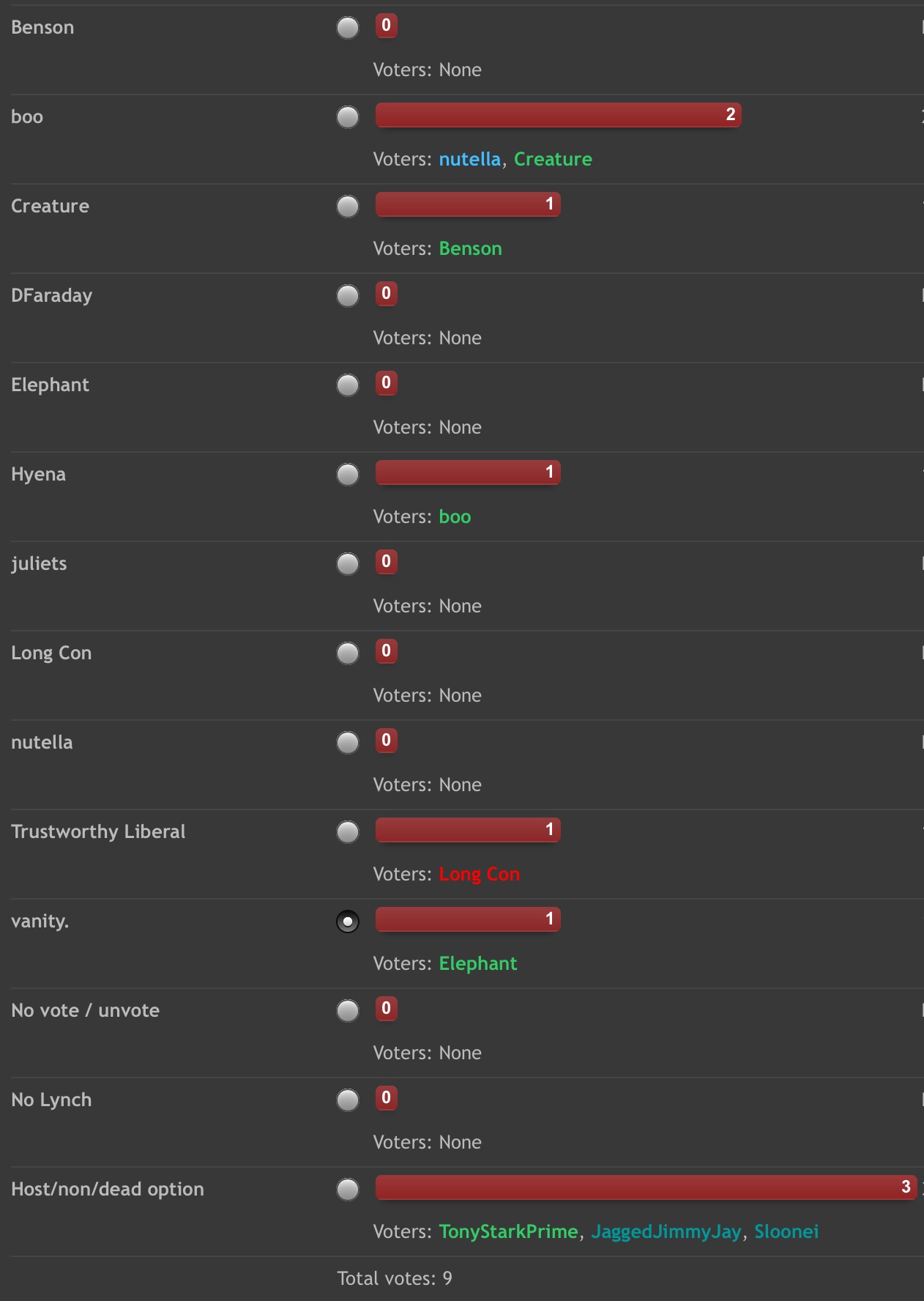Image resolution: width=924 pixels, height=1301 pixels.
Task: Select the Creature radio button
Action: click(x=348, y=207)
